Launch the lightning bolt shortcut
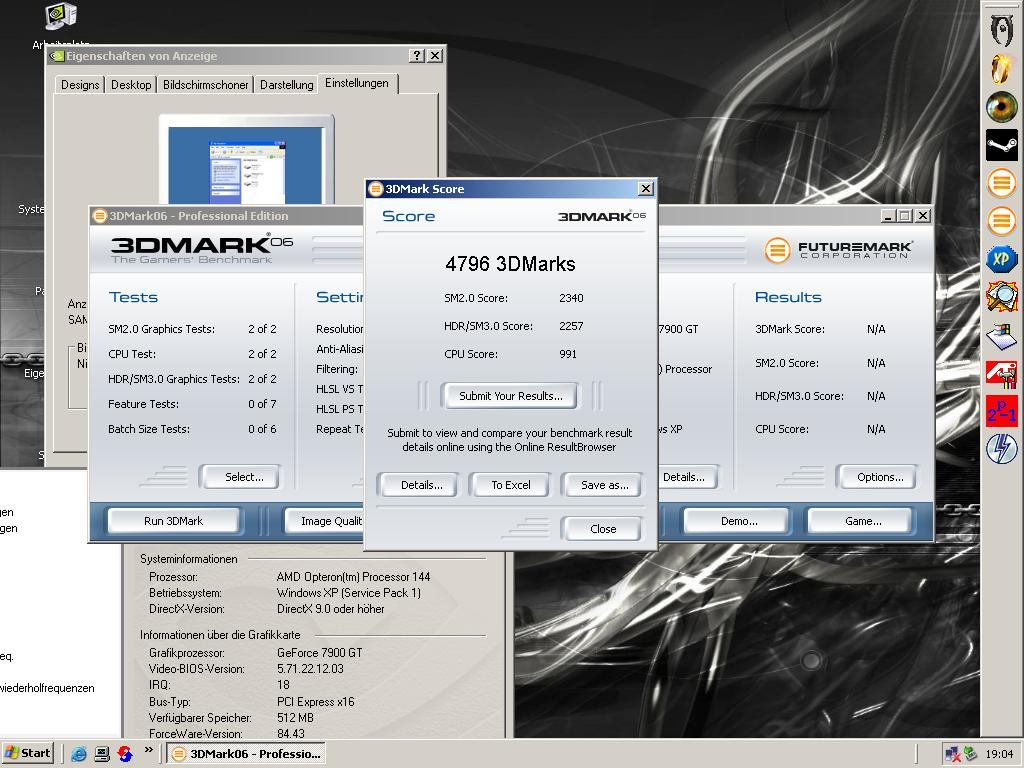The height and width of the screenshot is (768, 1024). [x=1001, y=450]
